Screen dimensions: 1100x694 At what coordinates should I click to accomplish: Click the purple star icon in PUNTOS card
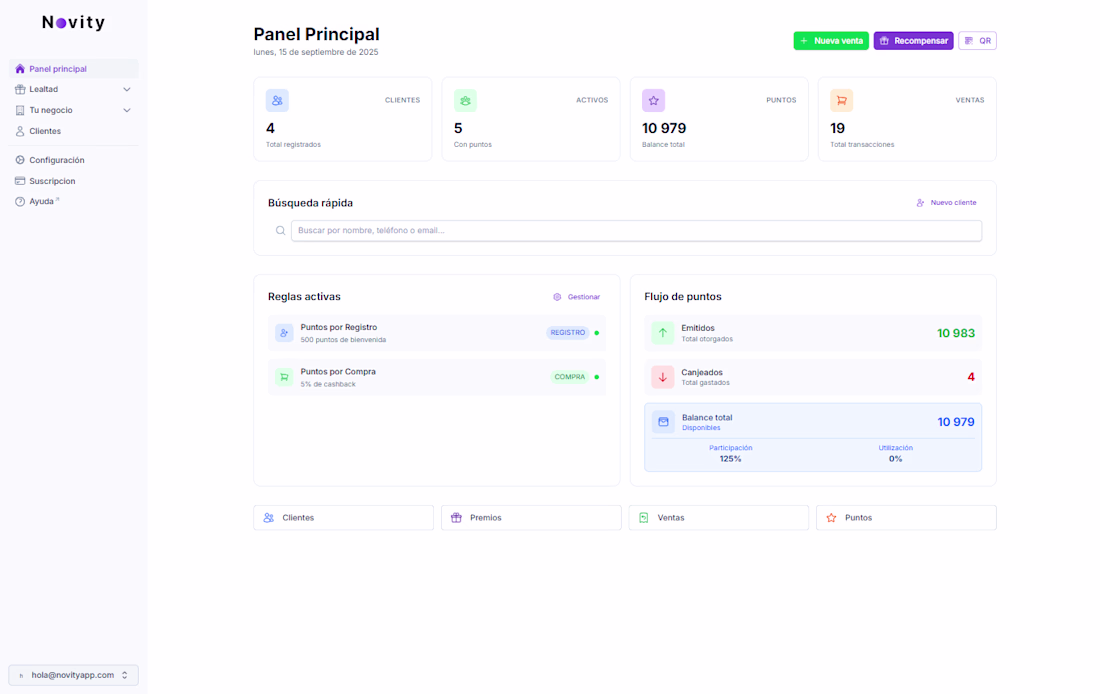653,100
